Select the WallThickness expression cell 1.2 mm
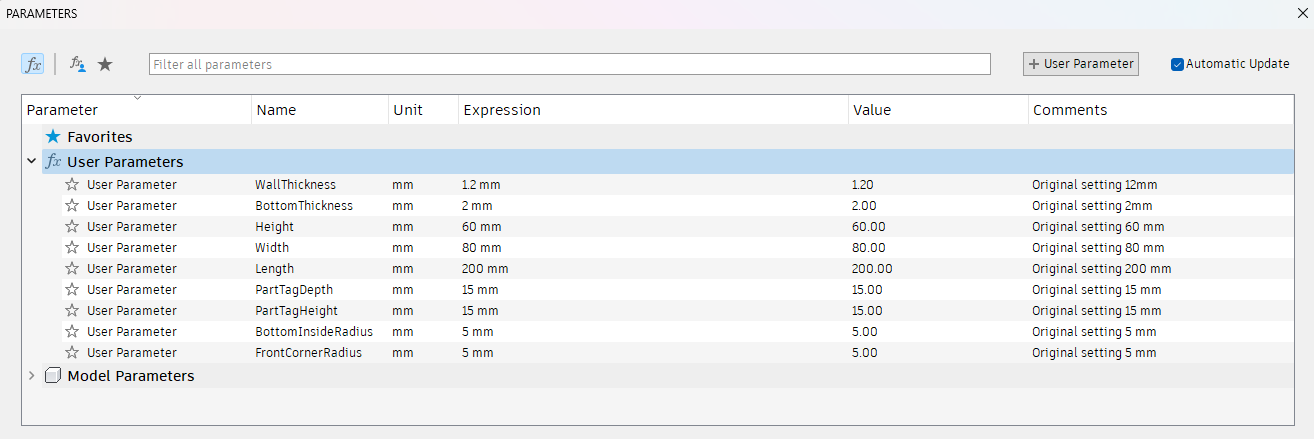The image size is (1314, 439). 481,185
